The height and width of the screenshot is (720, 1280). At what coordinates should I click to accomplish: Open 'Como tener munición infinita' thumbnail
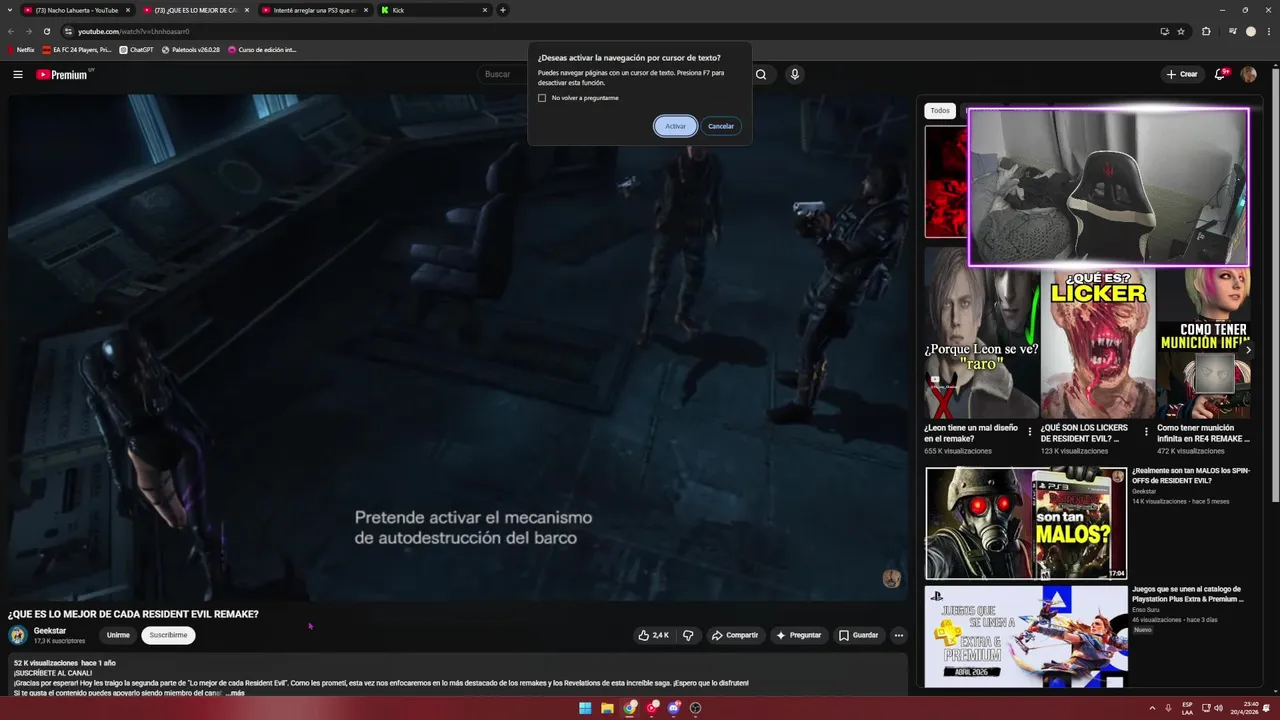point(1204,343)
